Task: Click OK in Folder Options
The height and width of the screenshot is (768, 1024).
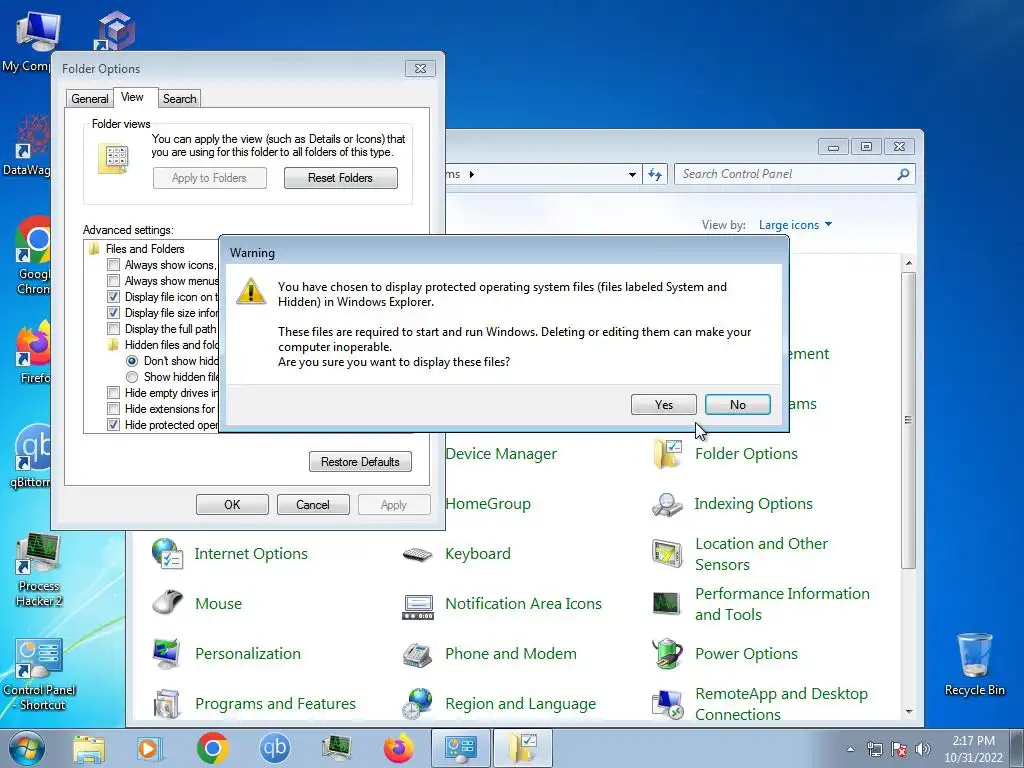Action: pyautogui.click(x=232, y=505)
